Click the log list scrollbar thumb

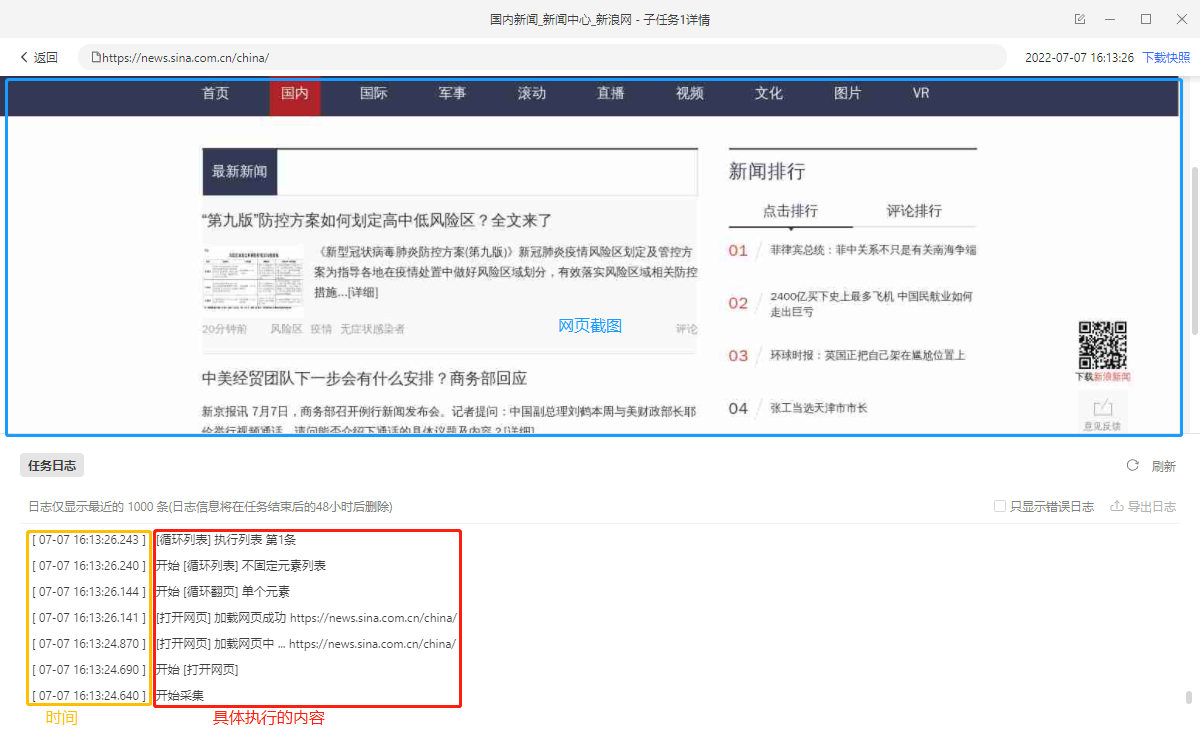[1188, 698]
